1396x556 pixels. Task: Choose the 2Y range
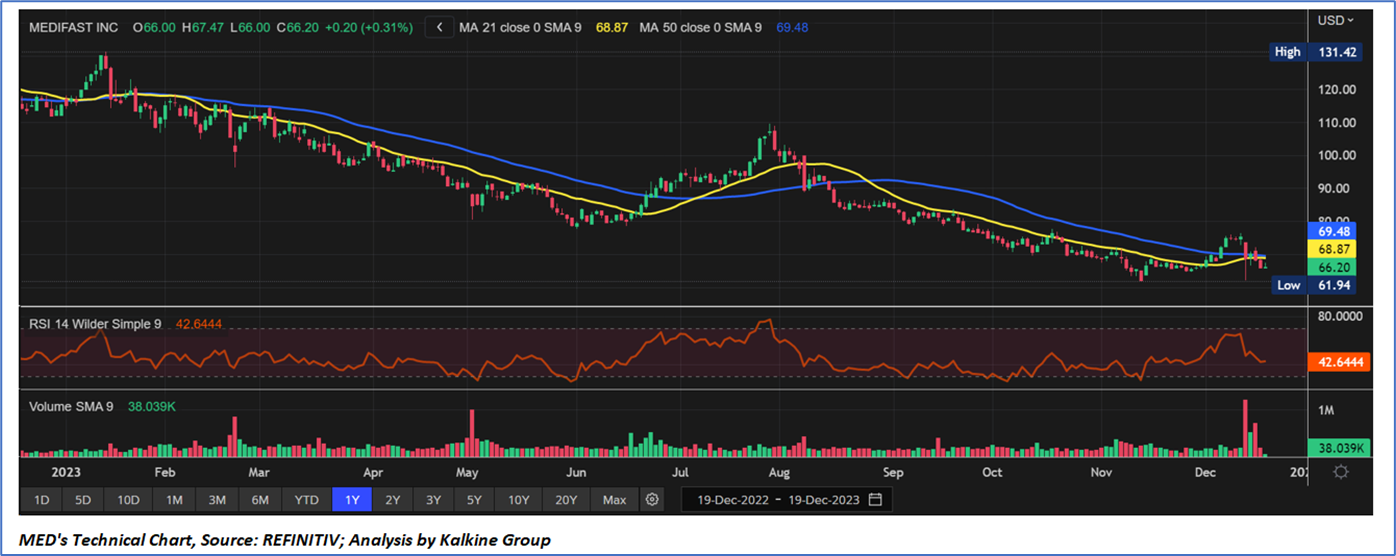coord(393,499)
